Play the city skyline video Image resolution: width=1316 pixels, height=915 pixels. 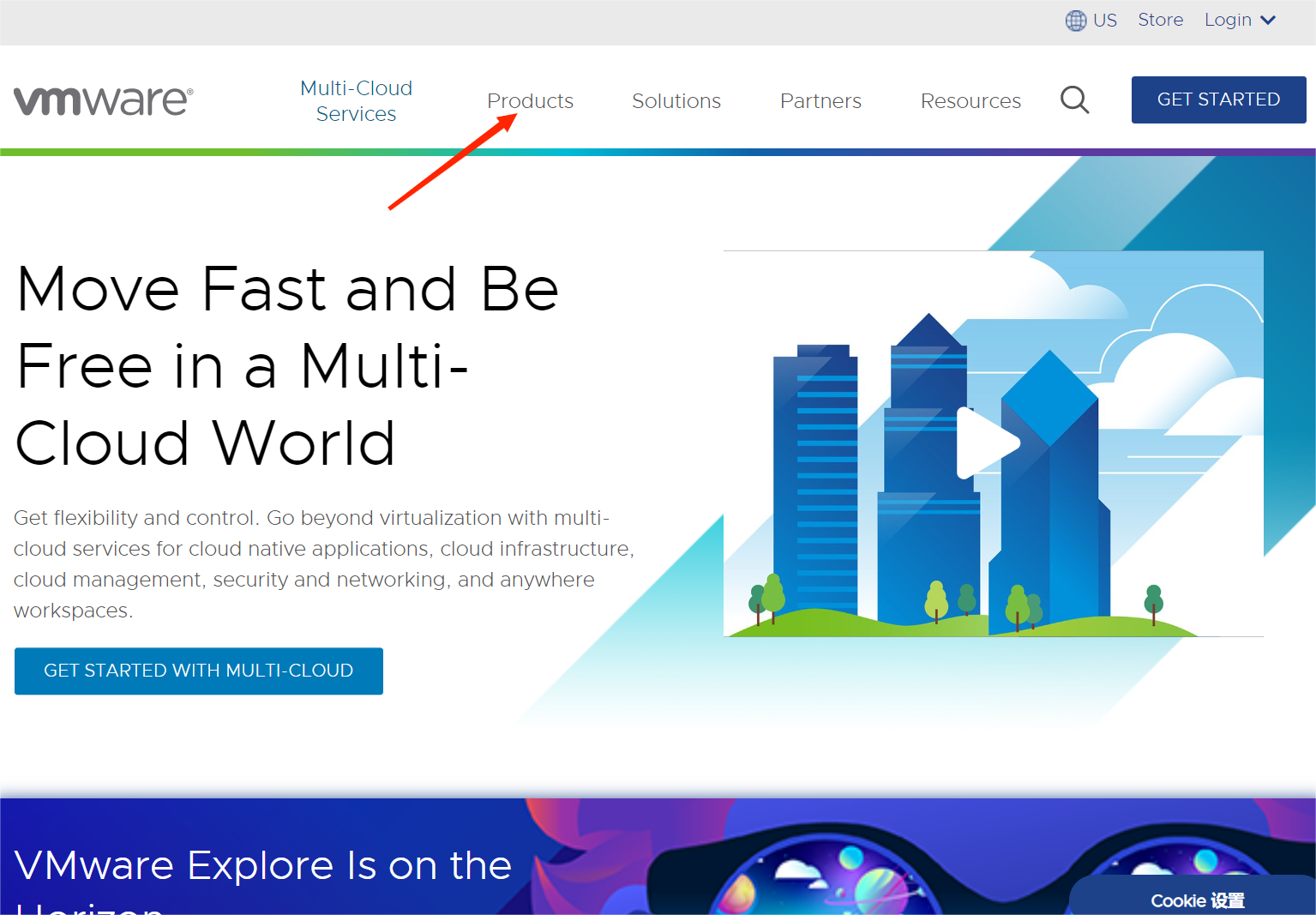pos(988,442)
